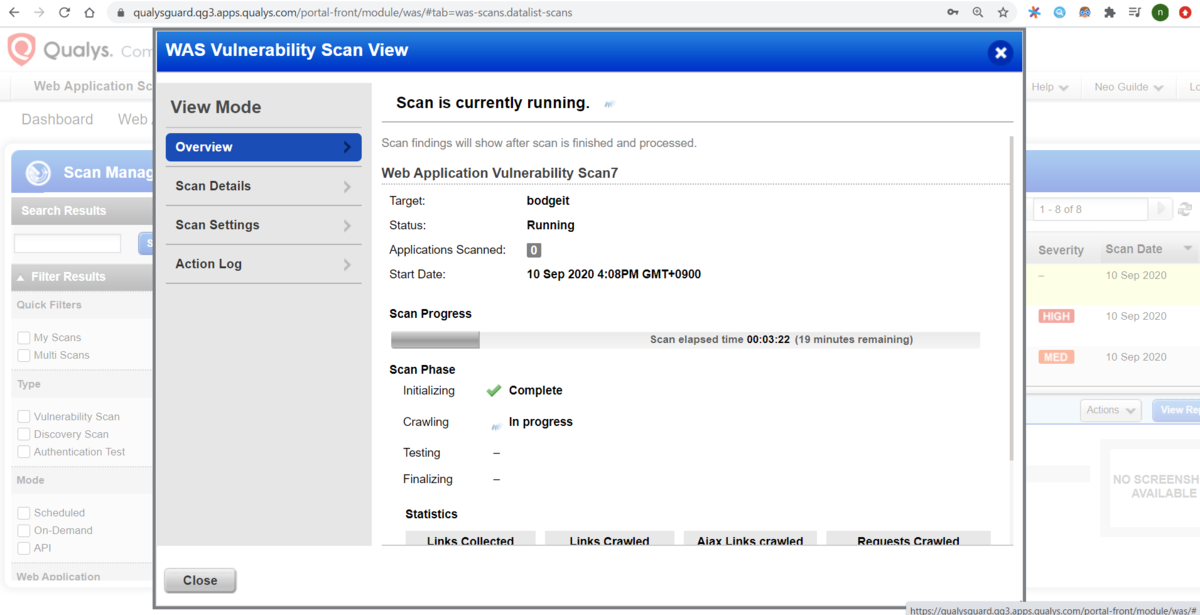Open the Extensions puzzle menu

pyautogui.click(x=1110, y=13)
